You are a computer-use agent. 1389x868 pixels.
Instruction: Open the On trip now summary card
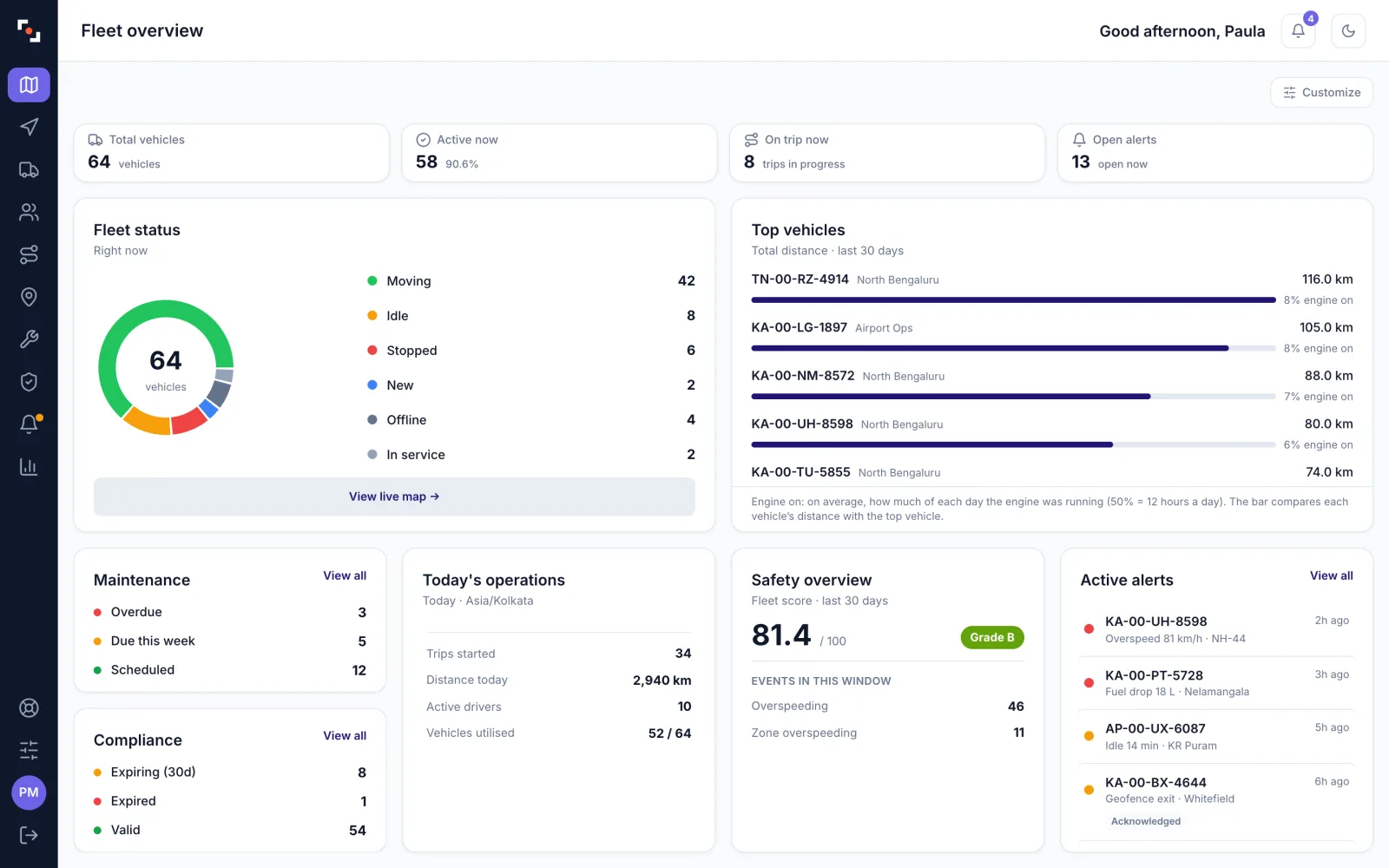887,153
